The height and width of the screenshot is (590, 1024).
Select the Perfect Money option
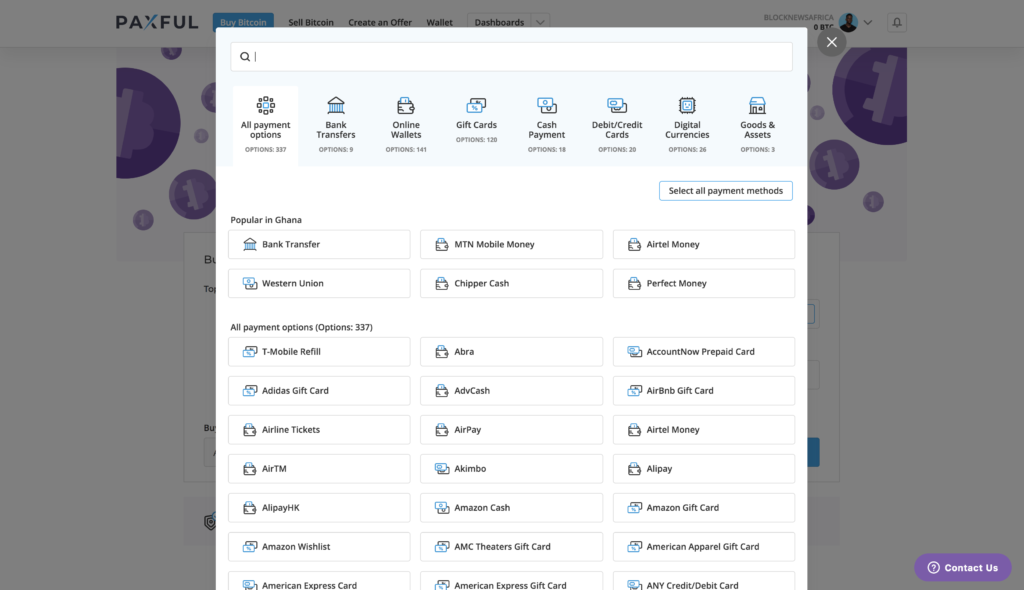(x=704, y=284)
